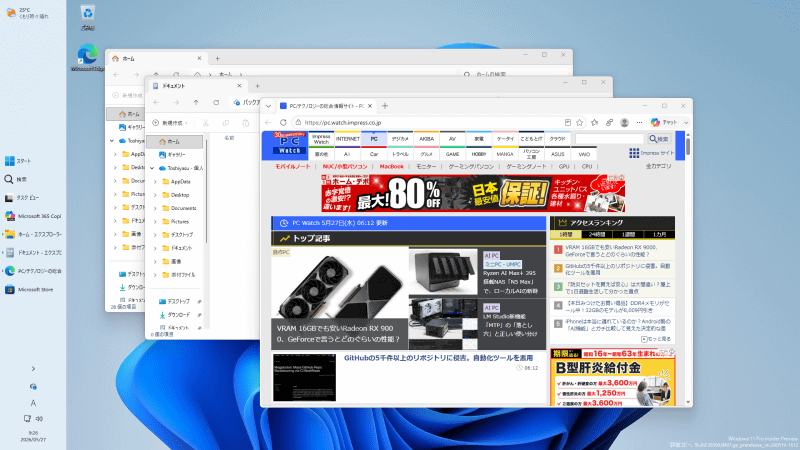Viewport: 800px width, 450px height.
Task: Select the Microsoft Edge desktop shortcut
Action: point(88,58)
